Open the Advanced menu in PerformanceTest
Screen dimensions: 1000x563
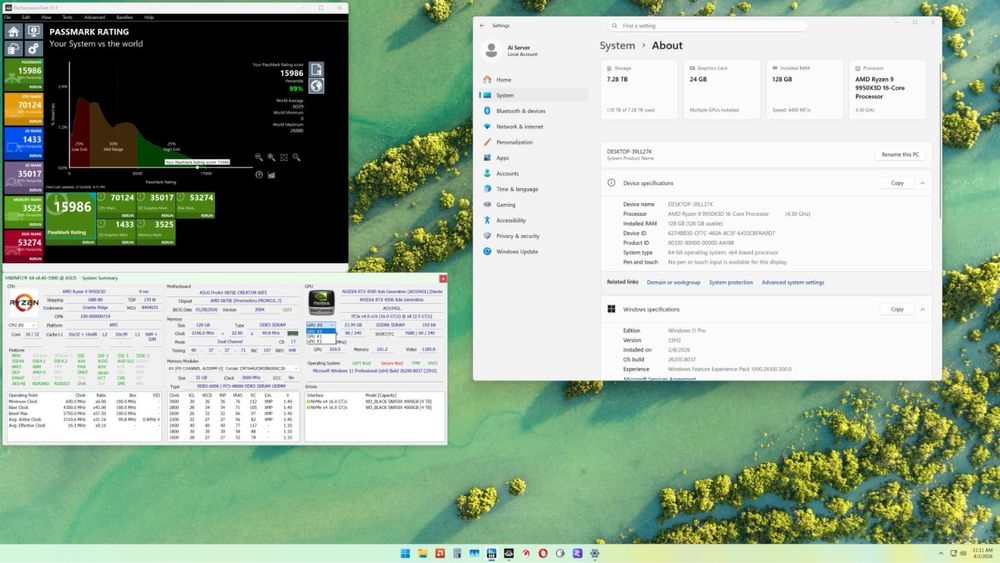click(x=94, y=17)
